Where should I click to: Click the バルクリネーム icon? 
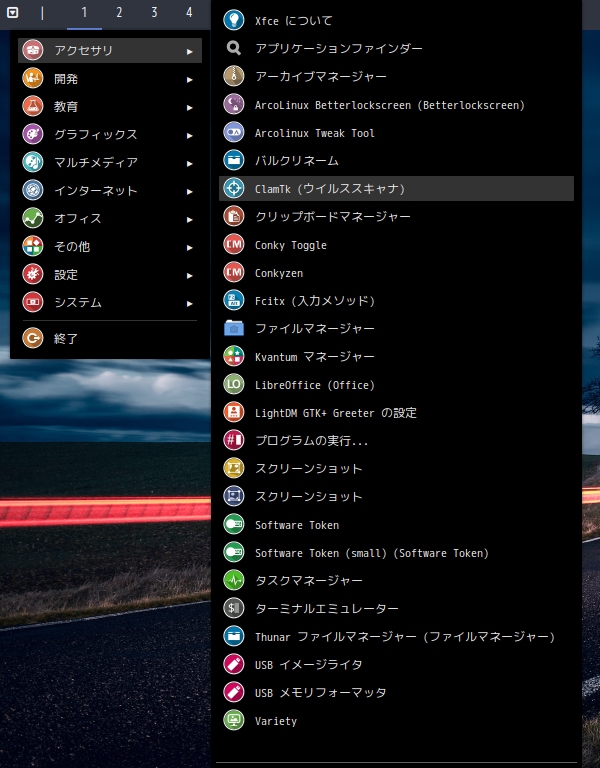(x=234, y=160)
